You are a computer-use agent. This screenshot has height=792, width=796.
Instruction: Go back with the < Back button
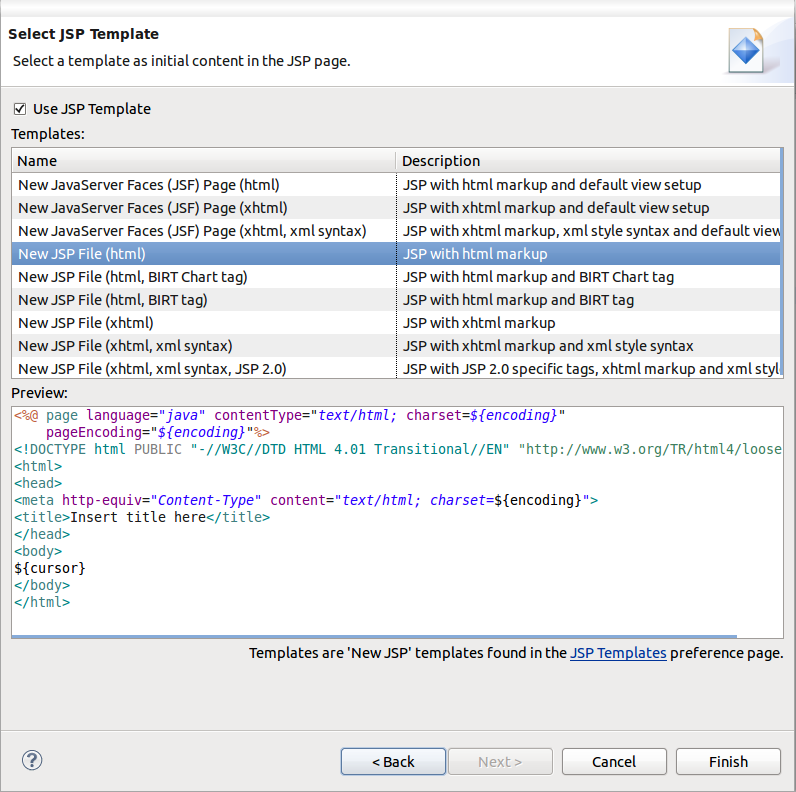pos(393,762)
